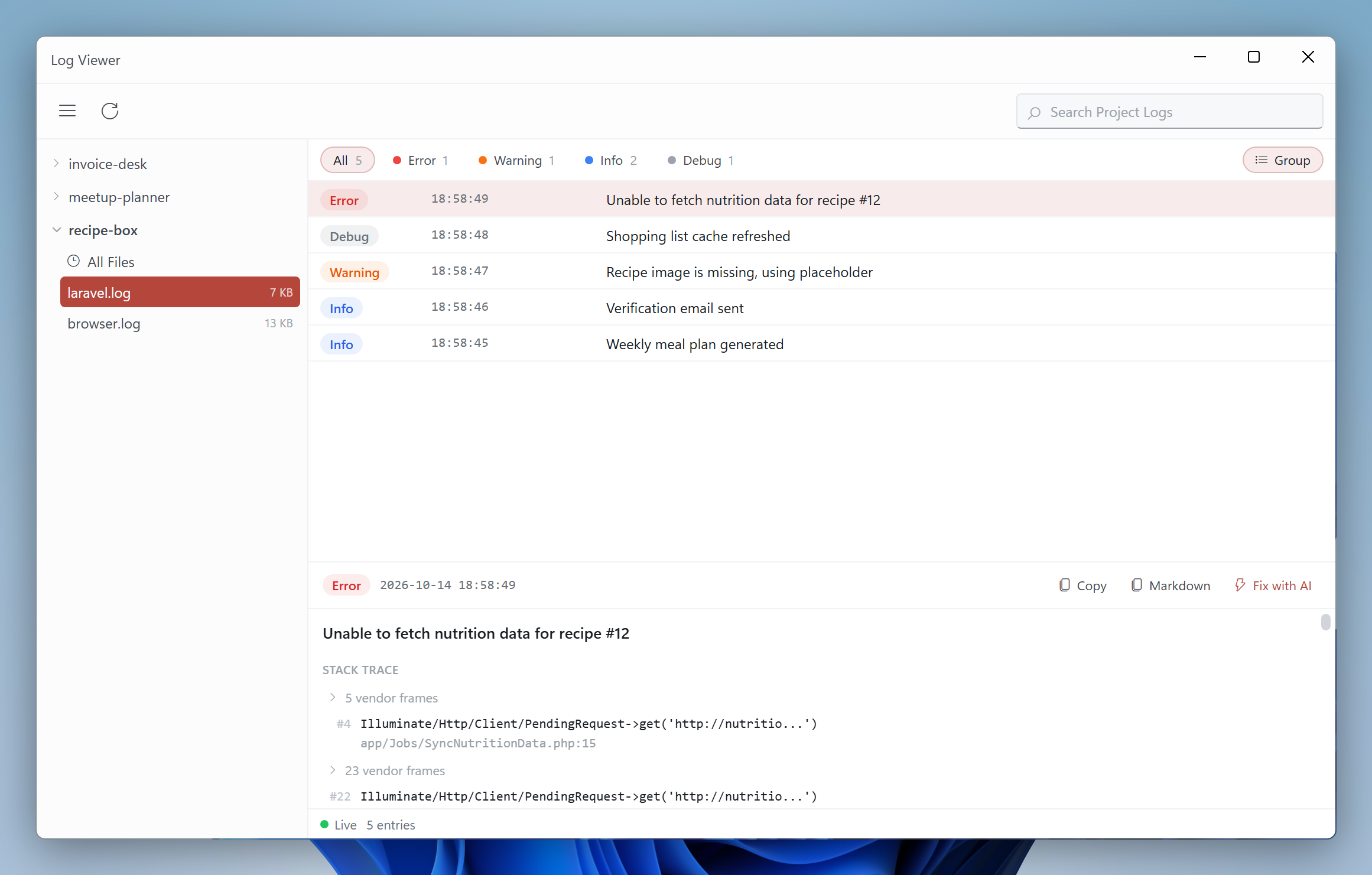Select Weekly meal plan generated entry
1372x875 pixels.
click(822, 344)
